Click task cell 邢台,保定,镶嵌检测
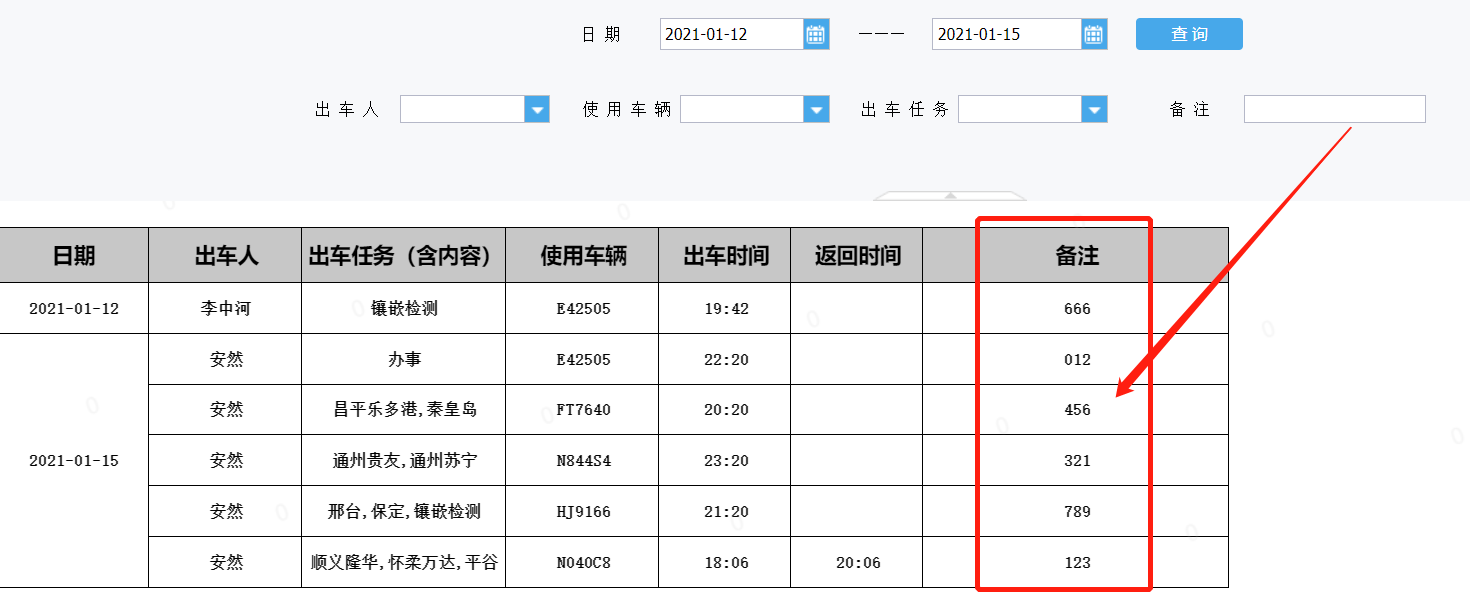Image resolution: width=1470 pixels, height=593 pixels. pos(404,512)
